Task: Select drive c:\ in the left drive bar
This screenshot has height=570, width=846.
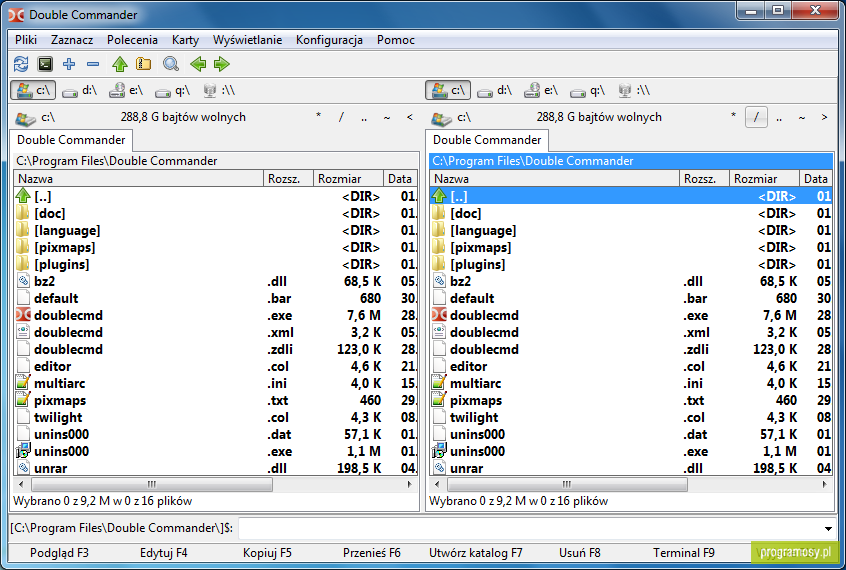Action: click(x=33, y=90)
